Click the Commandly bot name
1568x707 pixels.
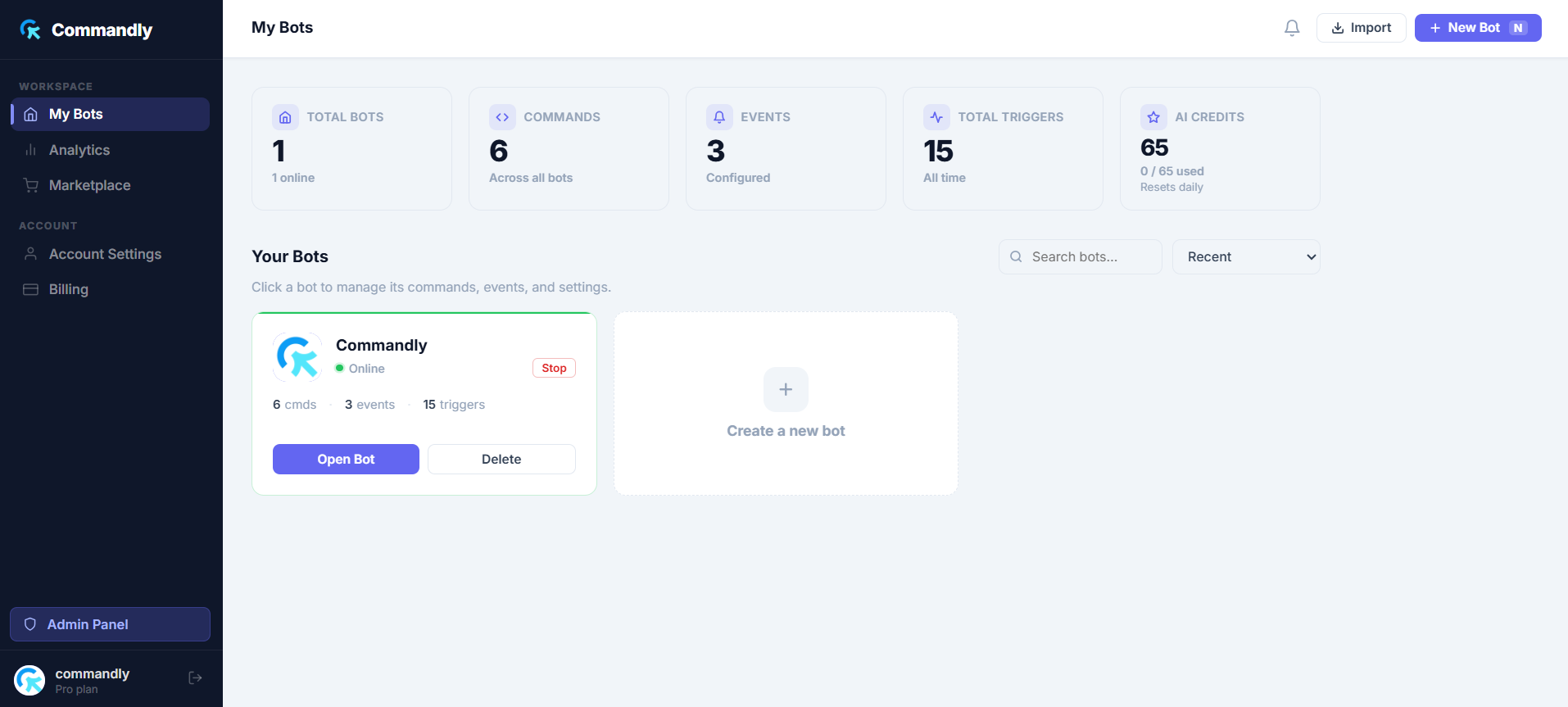coord(381,345)
